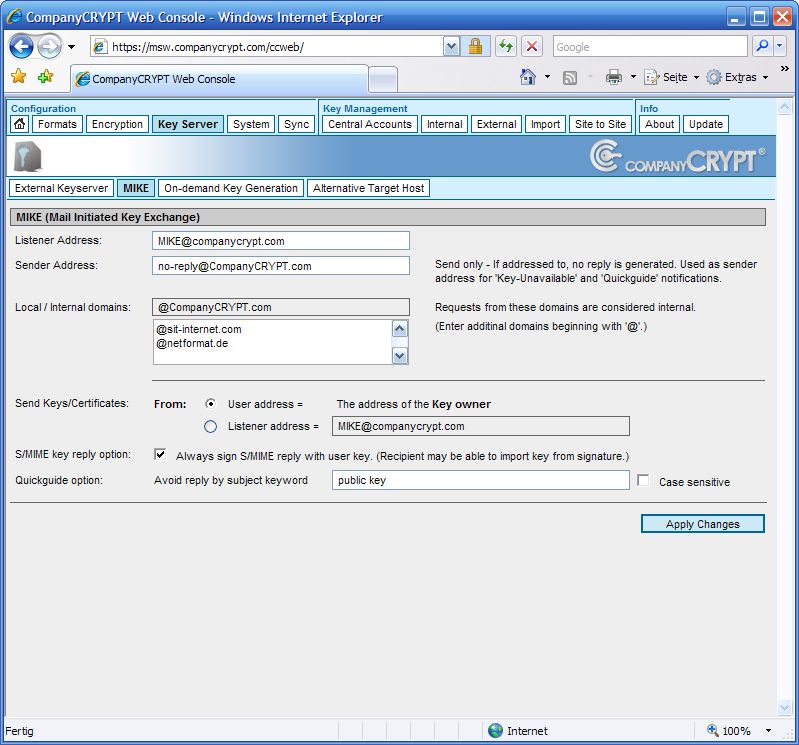Viewport: 799px width, 745px height.
Task: Open the zoom level dropdown arrow
Action: (768, 731)
